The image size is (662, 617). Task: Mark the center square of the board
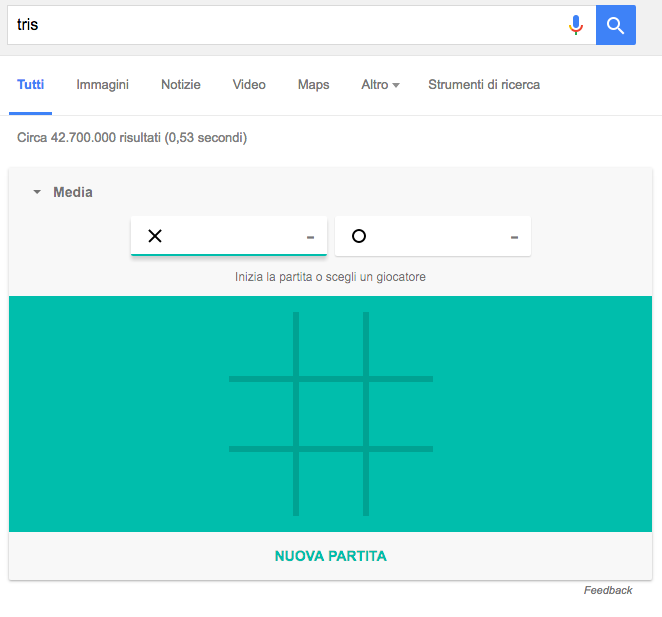(331, 414)
